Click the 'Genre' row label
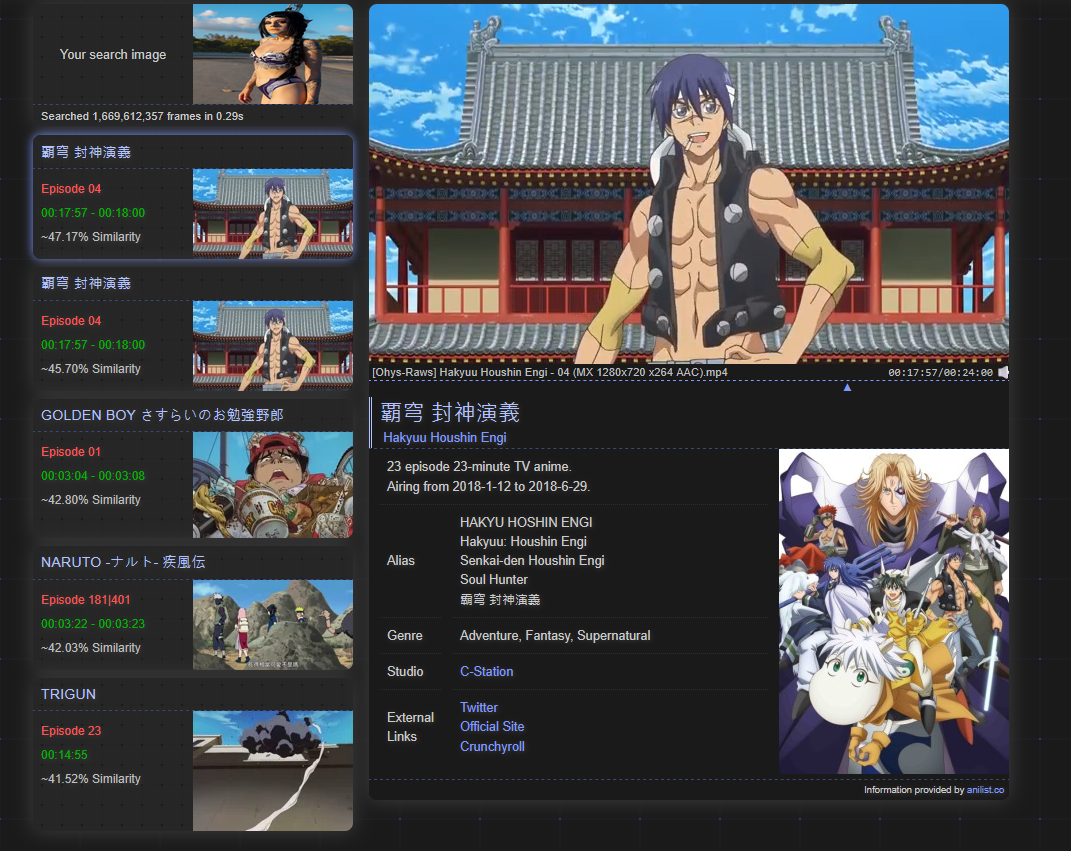The width and height of the screenshot is (1071, 851). point(404,635)
